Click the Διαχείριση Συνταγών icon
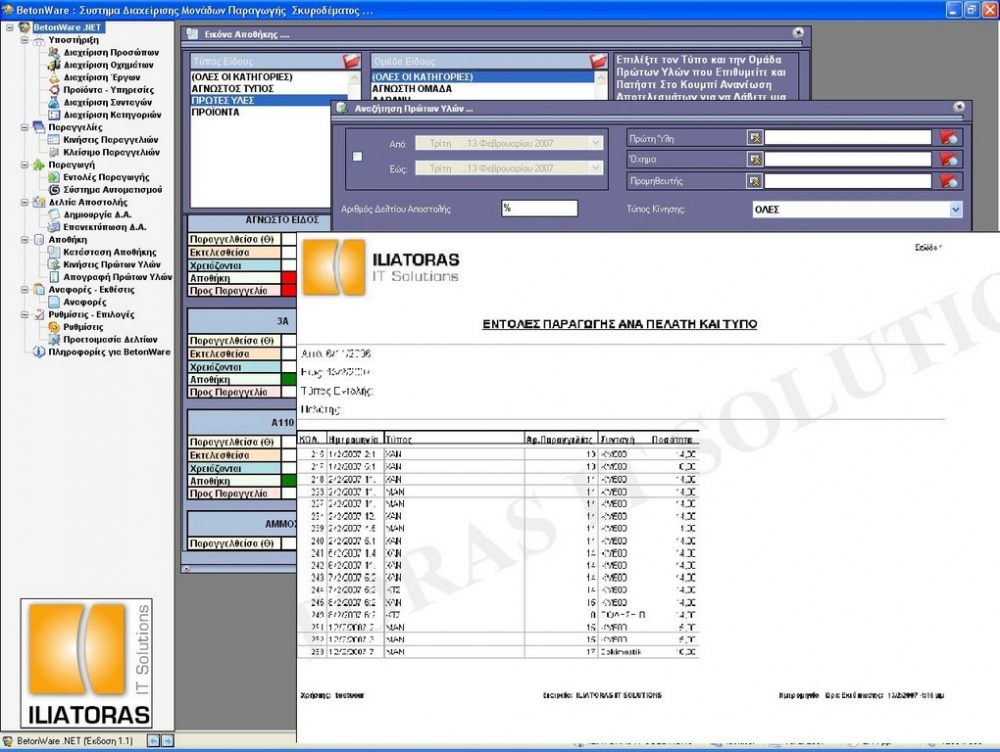 click(54, 102)
